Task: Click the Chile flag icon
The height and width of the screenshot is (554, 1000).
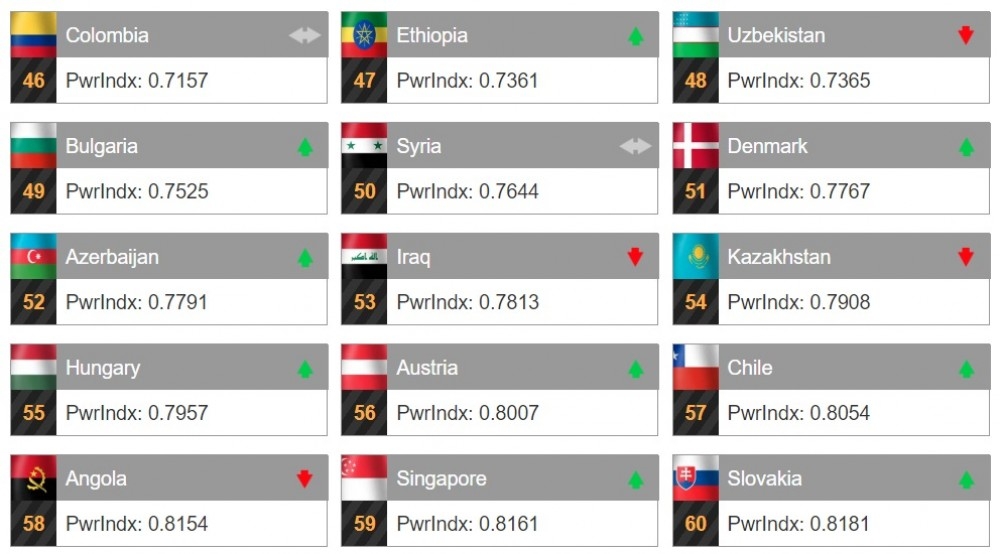Action: pos(695,367)
